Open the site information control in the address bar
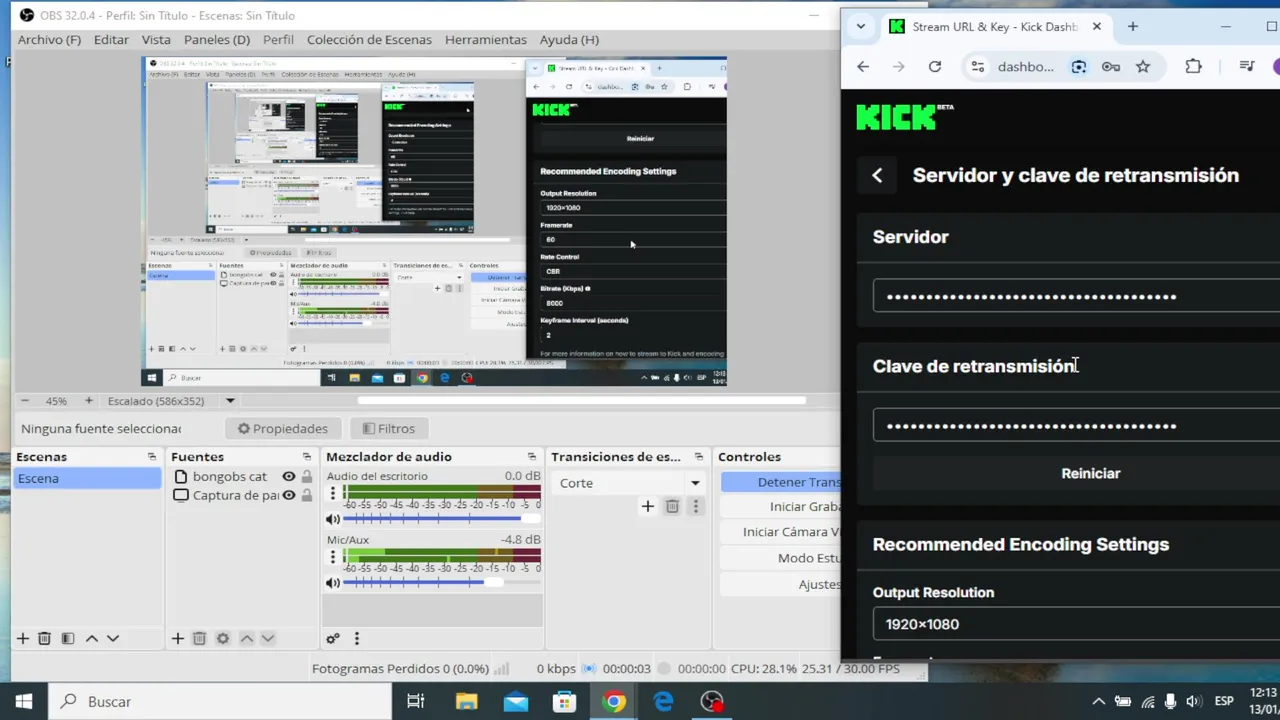Viewport: 1280px width, 720px height. (x=978, y=66)
